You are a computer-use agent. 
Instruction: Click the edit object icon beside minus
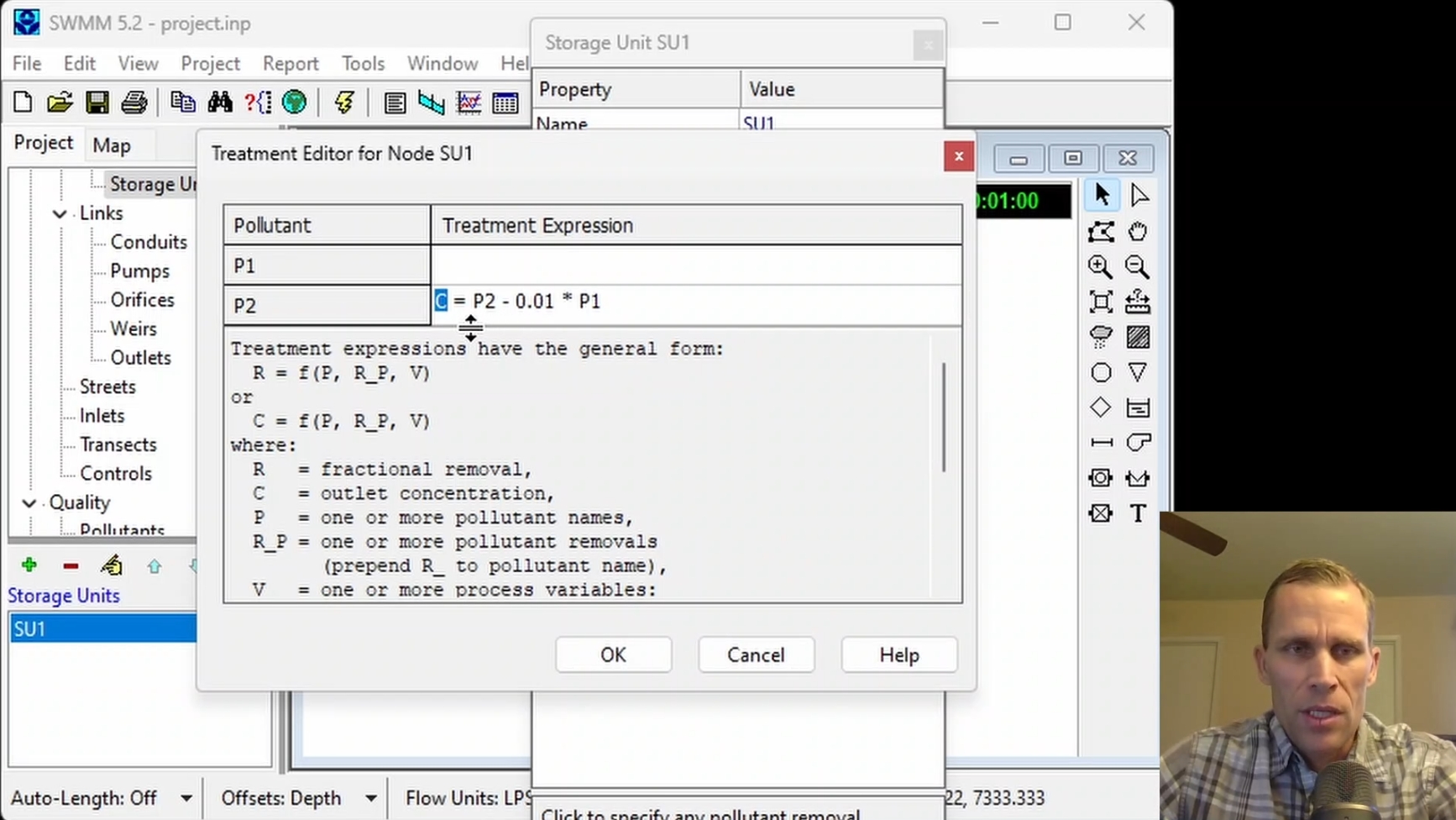(x=112, y=565)
